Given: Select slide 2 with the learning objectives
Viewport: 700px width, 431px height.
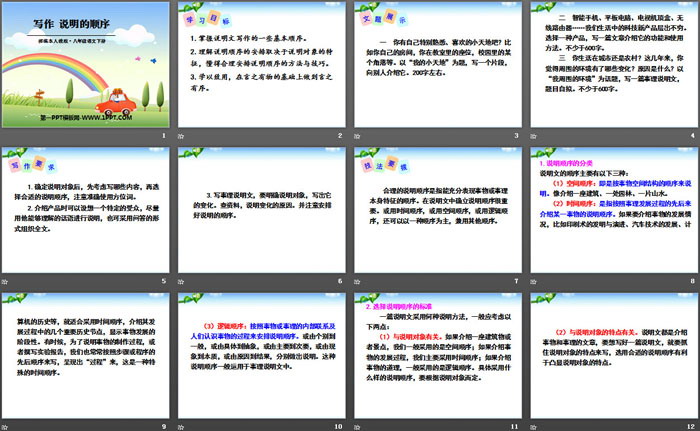Looking at the screenshot, I should tap(261, 70).
